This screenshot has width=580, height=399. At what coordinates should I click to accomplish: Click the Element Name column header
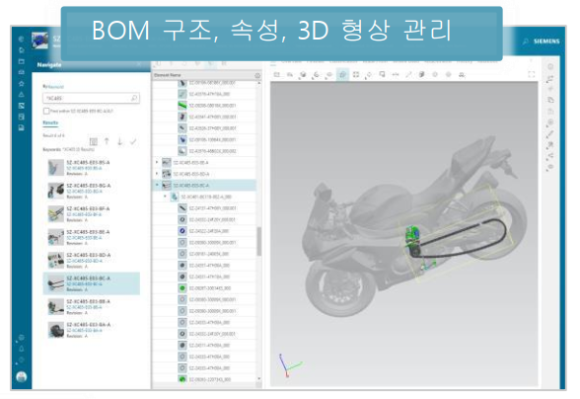click(168, 75)
